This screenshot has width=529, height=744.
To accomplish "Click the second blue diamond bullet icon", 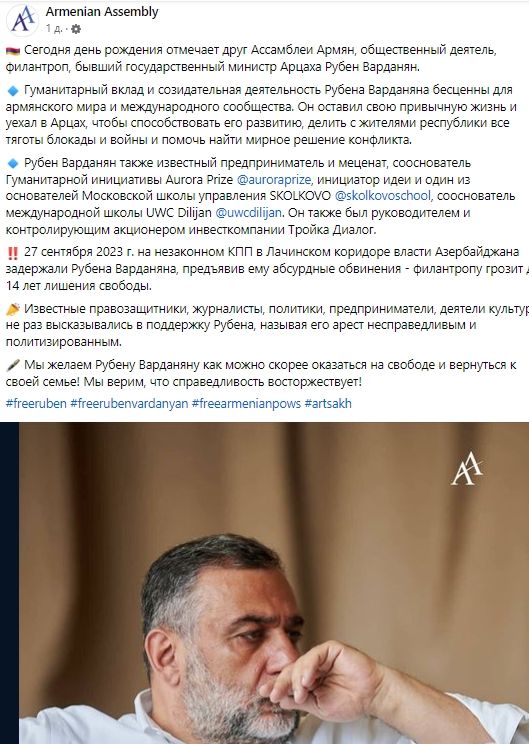I will 13,163.
